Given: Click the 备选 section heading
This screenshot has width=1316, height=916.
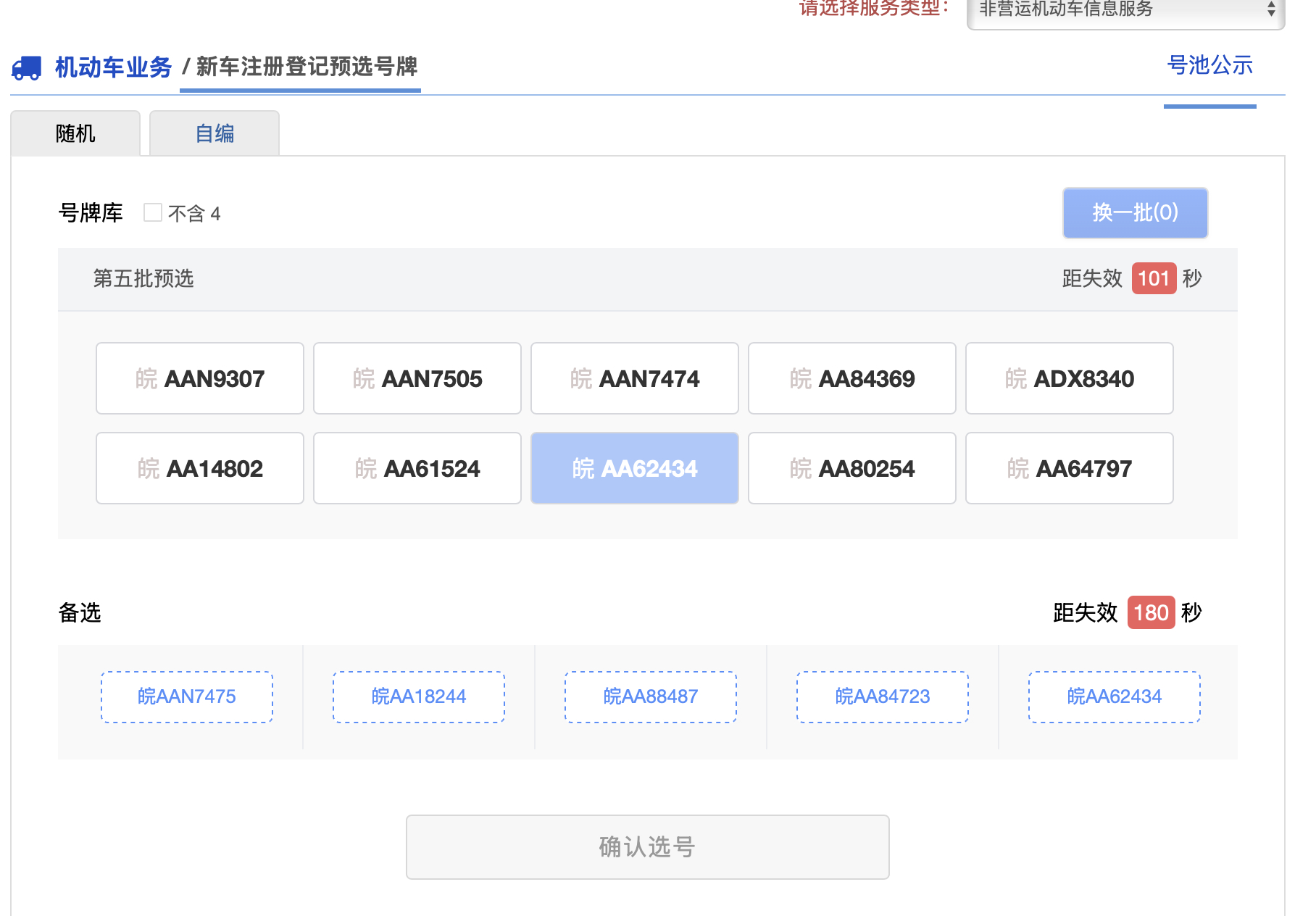Looking at the screenshot, I should point(80,613).
